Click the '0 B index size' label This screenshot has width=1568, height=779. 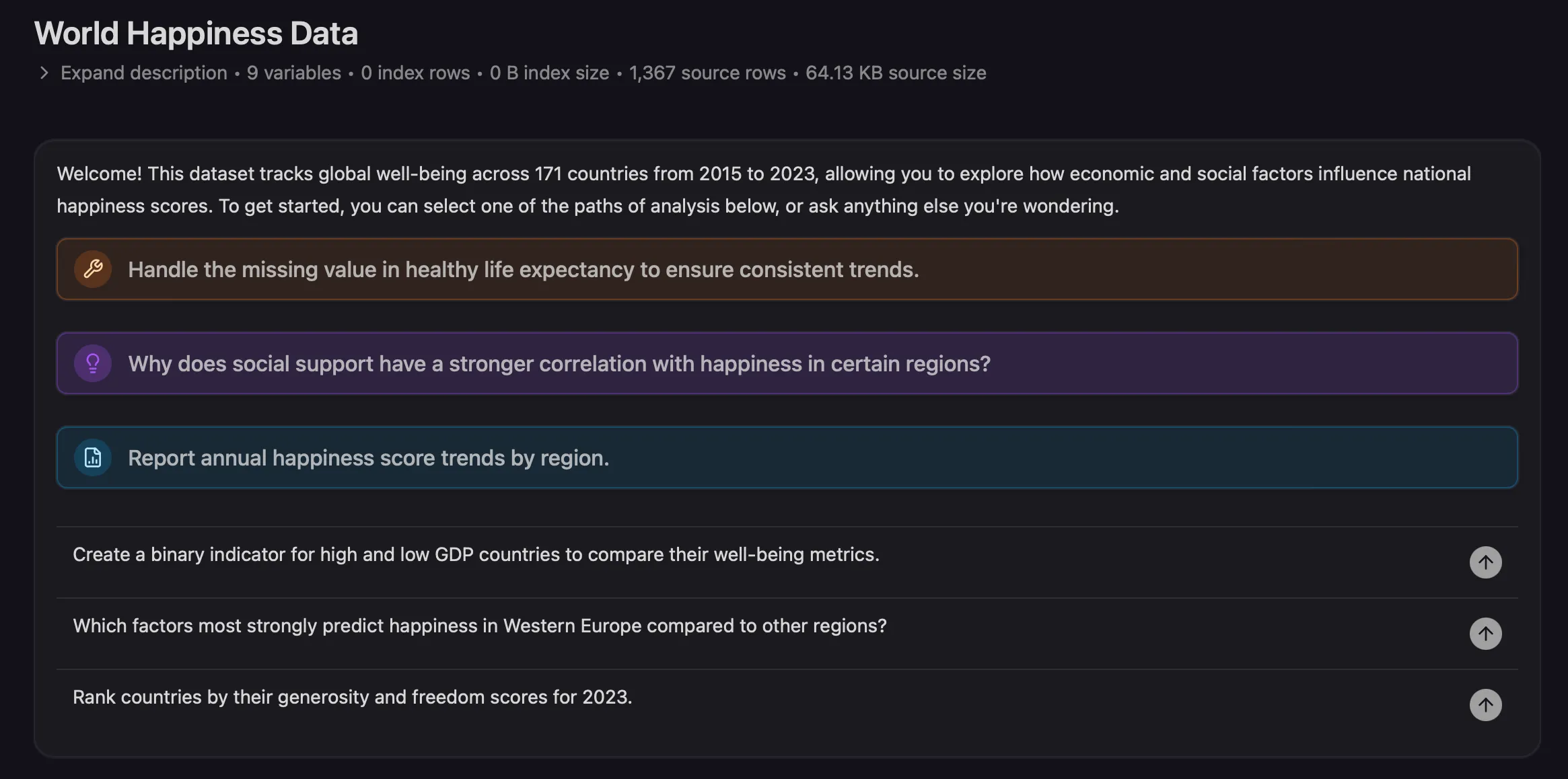549,73
